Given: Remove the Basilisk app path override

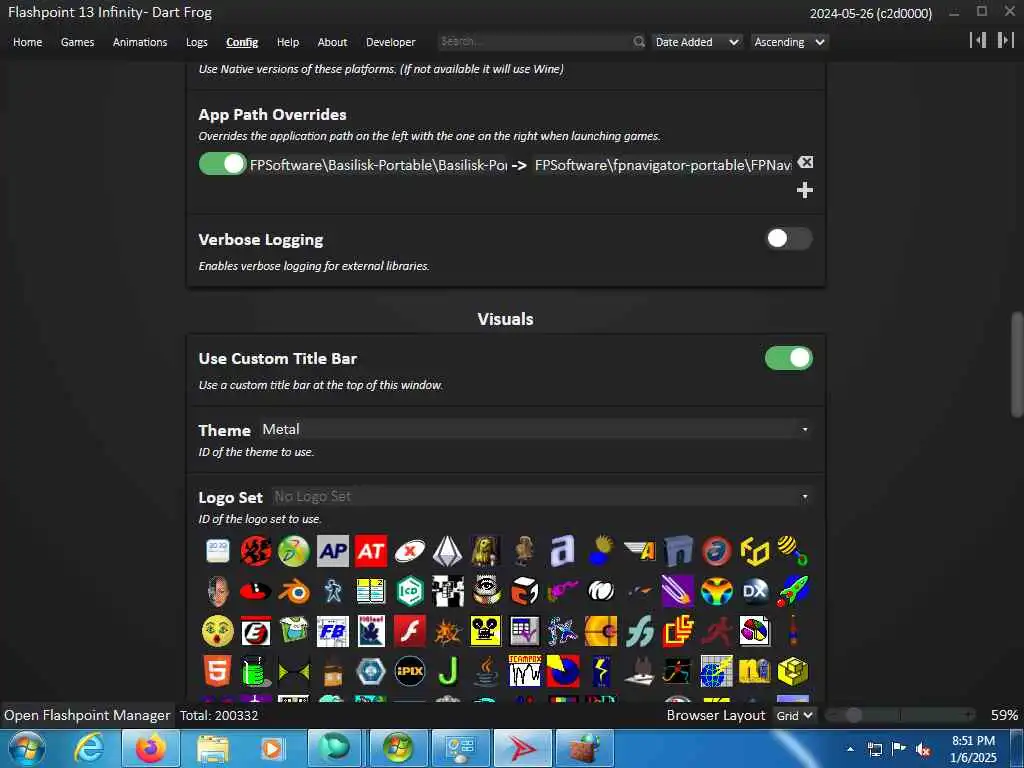Looking at the screenshot, I should (805, 163).
